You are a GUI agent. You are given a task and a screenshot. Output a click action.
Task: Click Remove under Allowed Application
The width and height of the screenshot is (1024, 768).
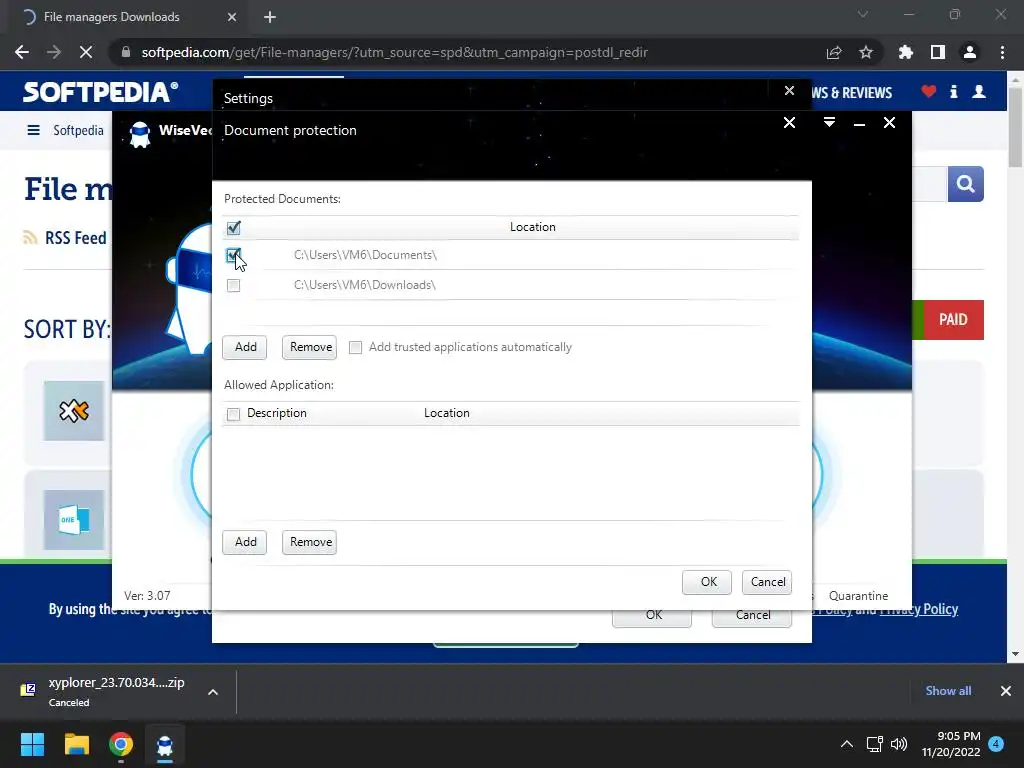(310, 542)
